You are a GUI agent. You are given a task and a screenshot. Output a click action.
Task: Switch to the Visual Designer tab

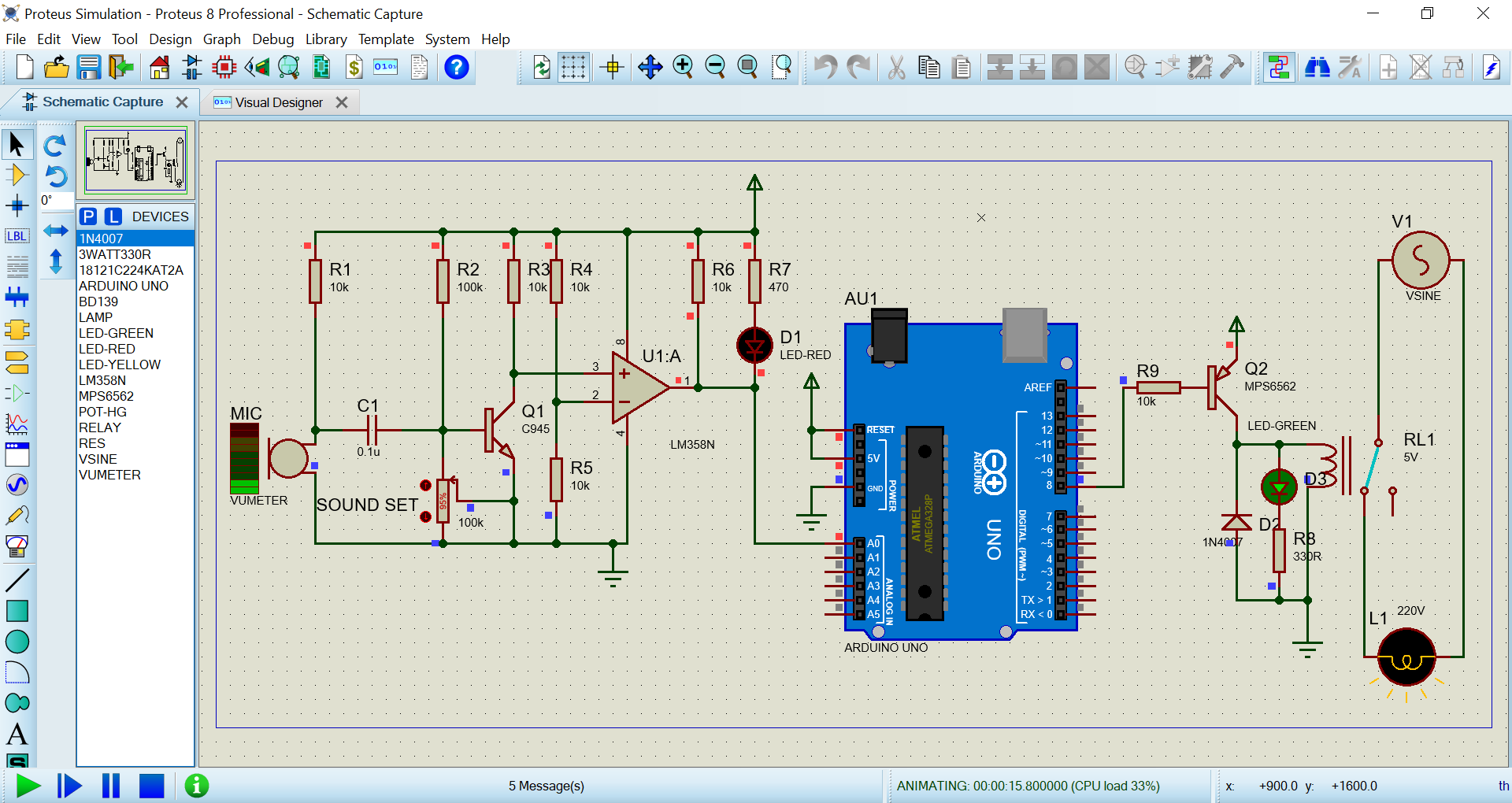pos(279,102)
